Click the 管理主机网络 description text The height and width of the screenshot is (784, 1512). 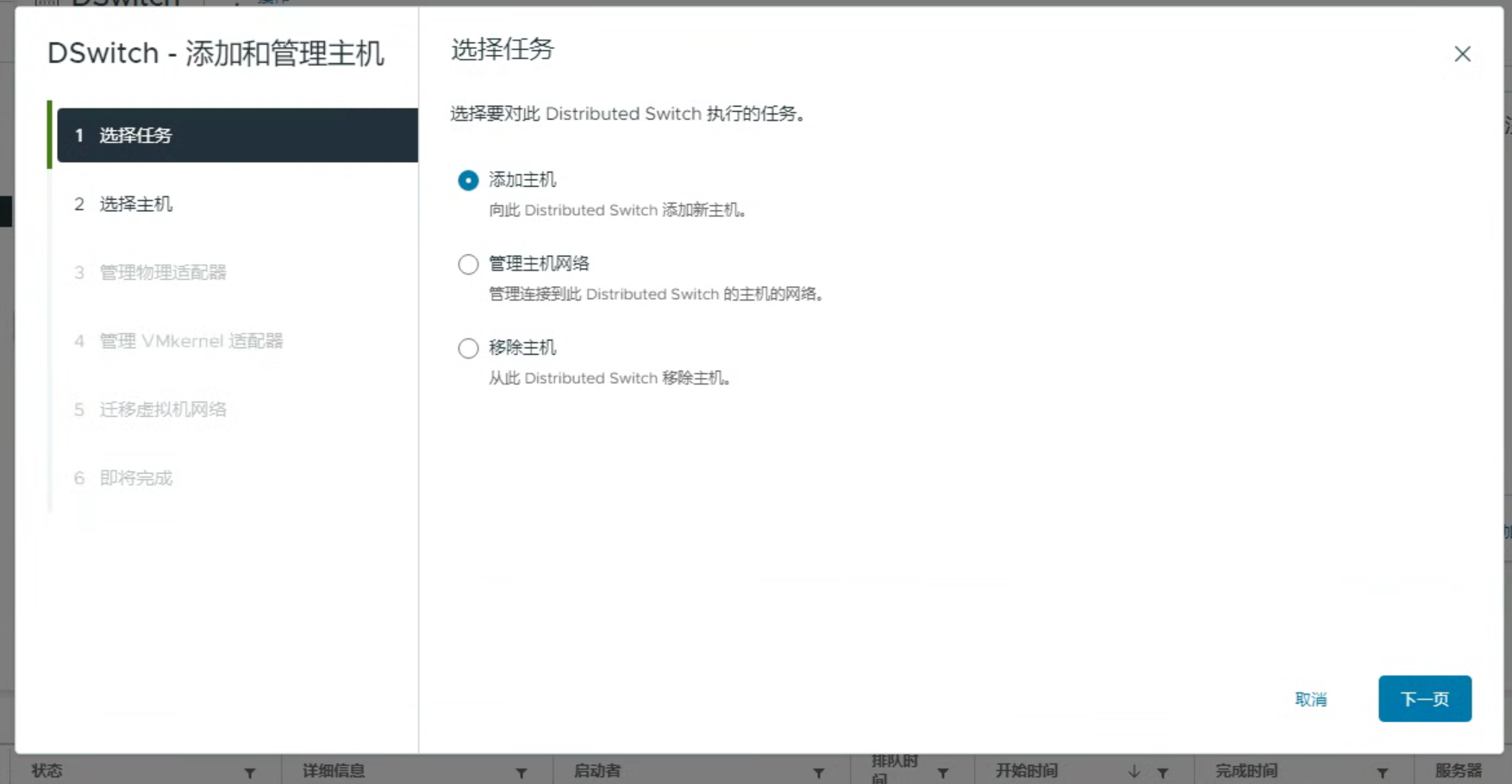tap(657, 295)
